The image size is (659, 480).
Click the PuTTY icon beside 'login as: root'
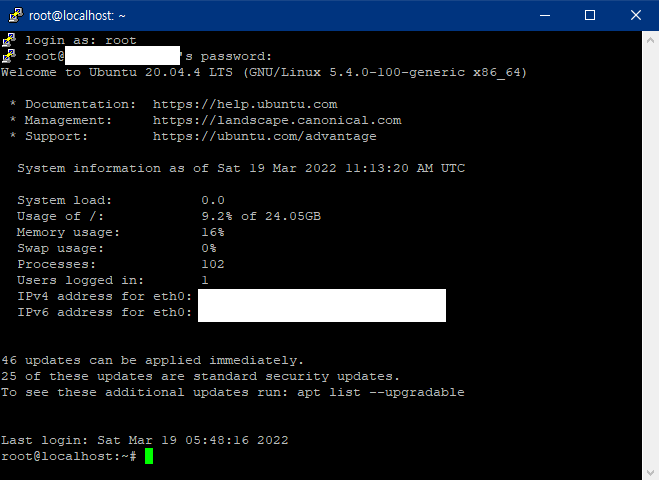tap(9, 40)
